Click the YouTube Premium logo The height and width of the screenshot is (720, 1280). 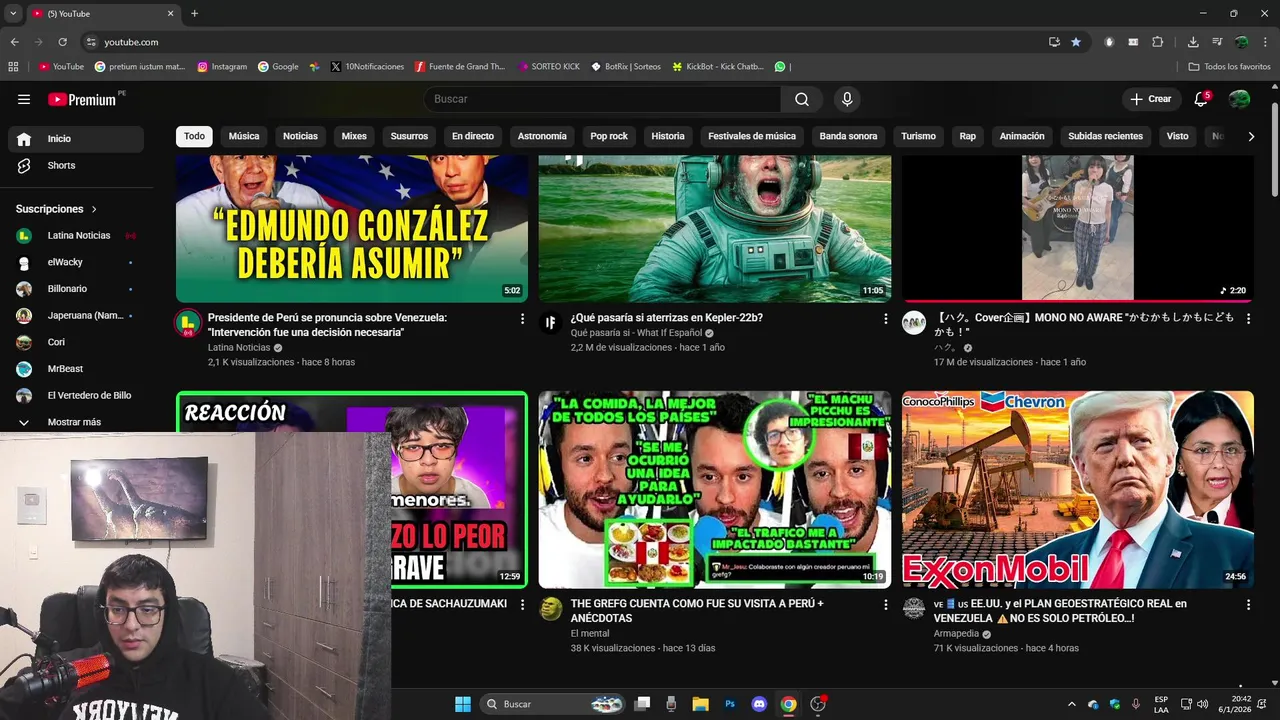coord(82,99)
